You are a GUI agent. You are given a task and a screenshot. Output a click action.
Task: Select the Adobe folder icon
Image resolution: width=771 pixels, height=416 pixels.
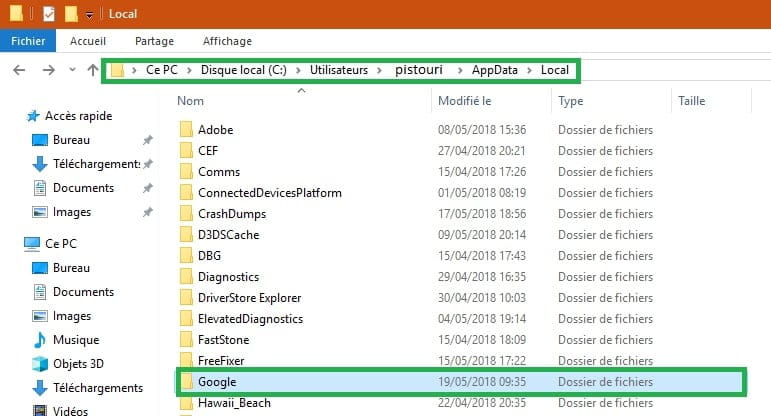point(186,130)
